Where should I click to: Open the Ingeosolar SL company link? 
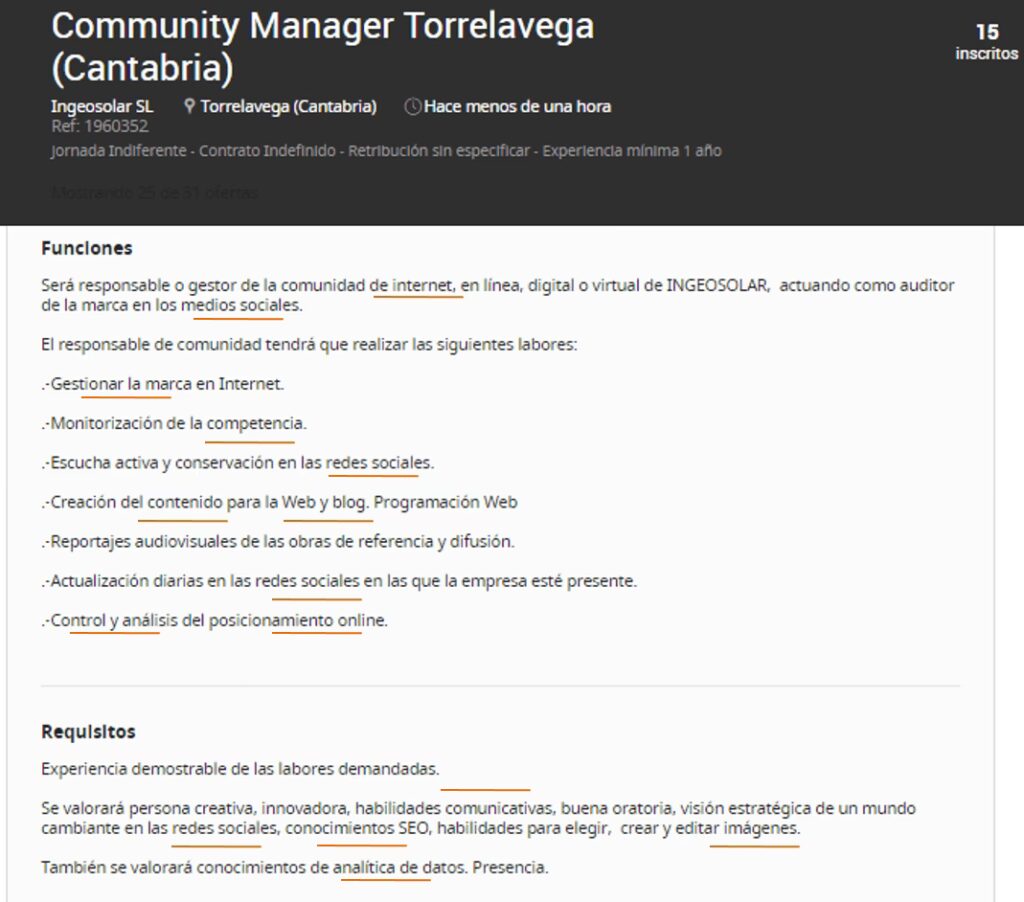point(102,106)
